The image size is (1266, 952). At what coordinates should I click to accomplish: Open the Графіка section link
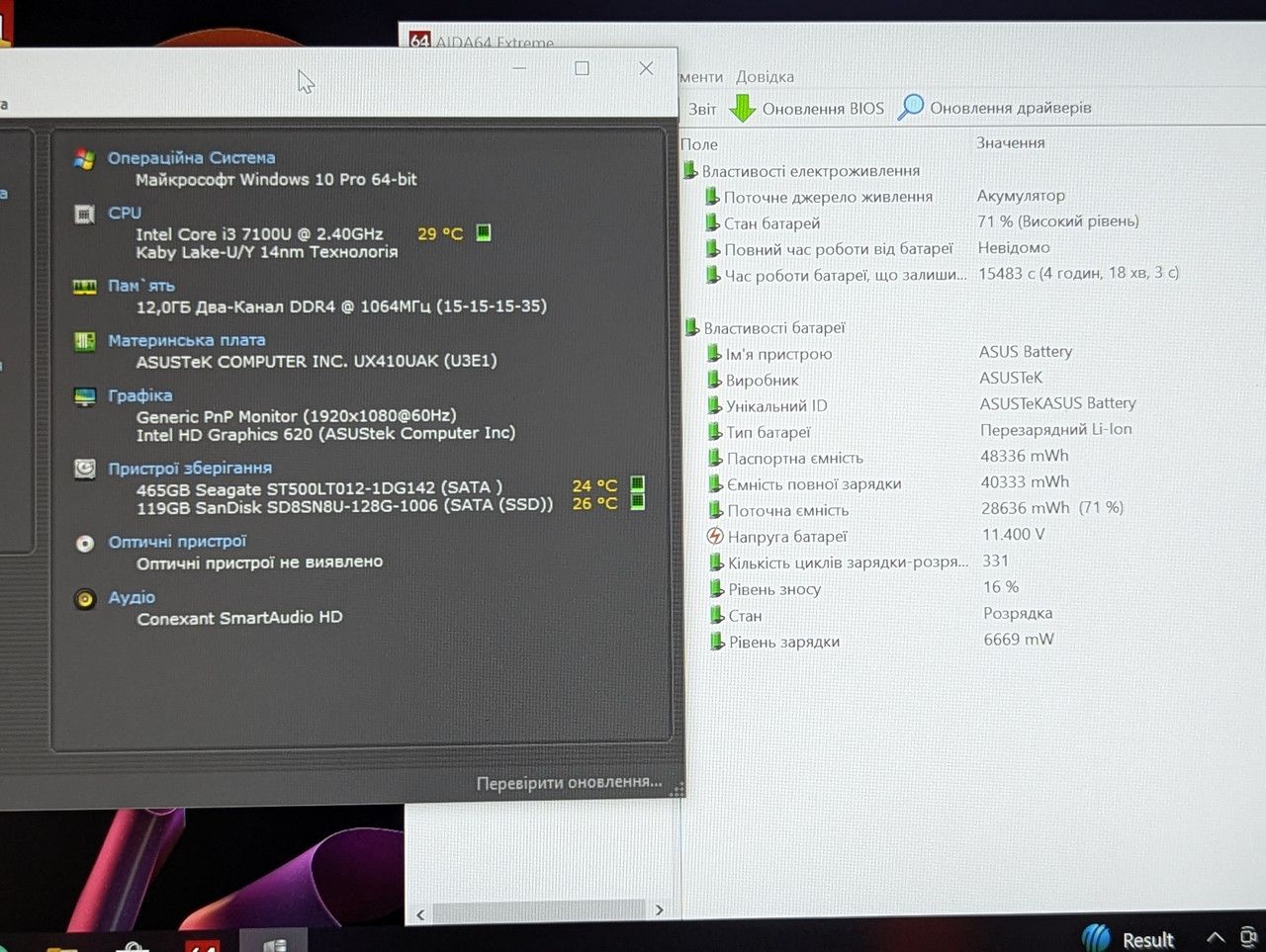coord(140,396)
